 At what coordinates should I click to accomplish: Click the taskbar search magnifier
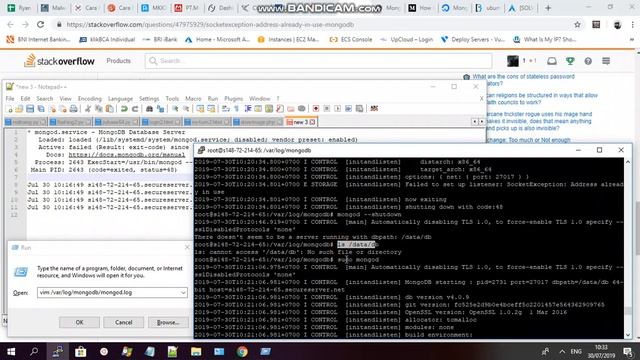(x=34, y=351)
